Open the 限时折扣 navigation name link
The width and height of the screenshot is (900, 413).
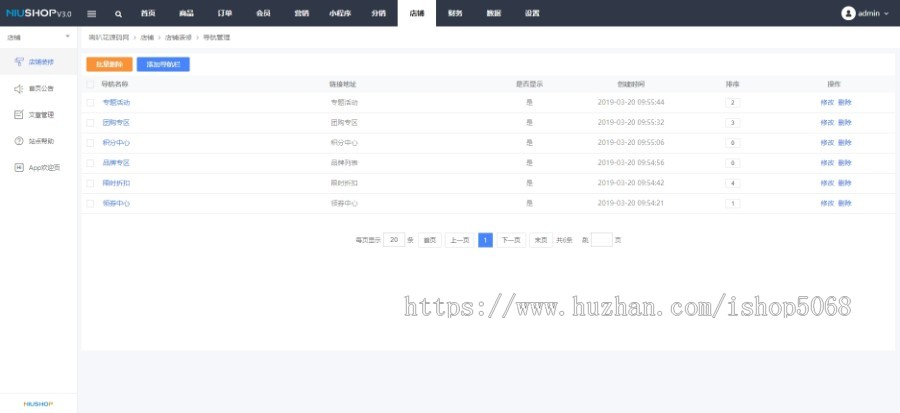[x=117, y=183]
